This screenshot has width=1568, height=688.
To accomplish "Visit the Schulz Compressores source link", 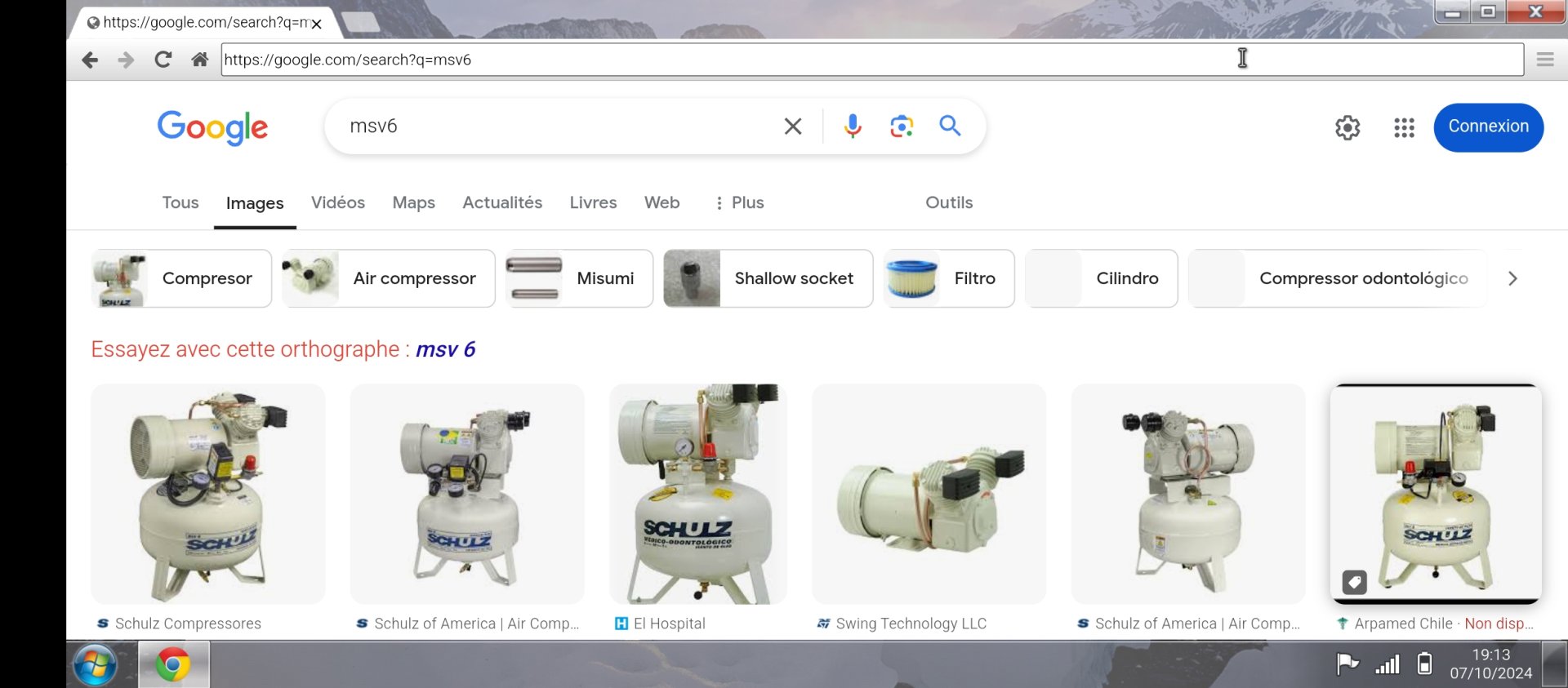I will point(180,624).
